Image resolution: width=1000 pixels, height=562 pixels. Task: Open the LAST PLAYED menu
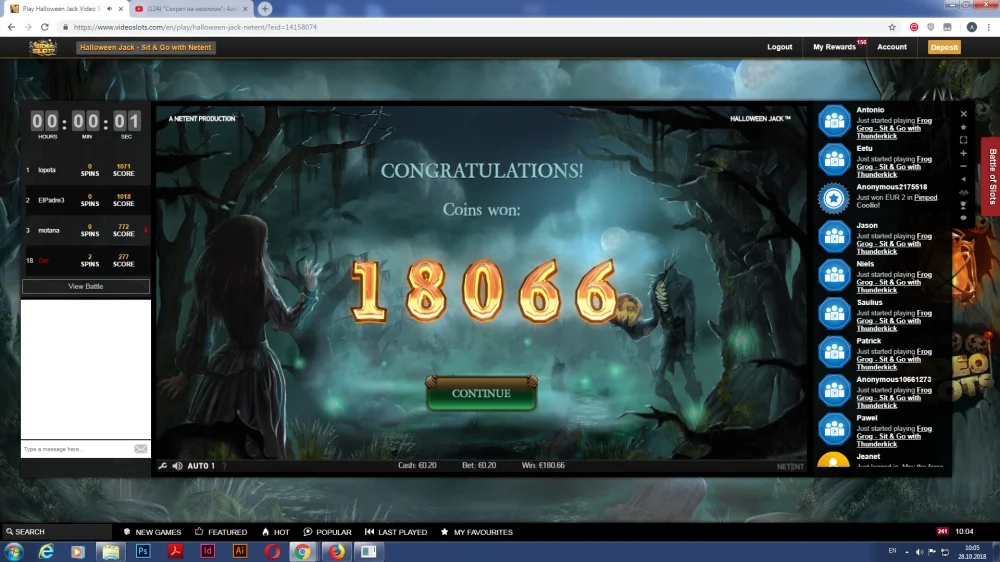(396, 532)
